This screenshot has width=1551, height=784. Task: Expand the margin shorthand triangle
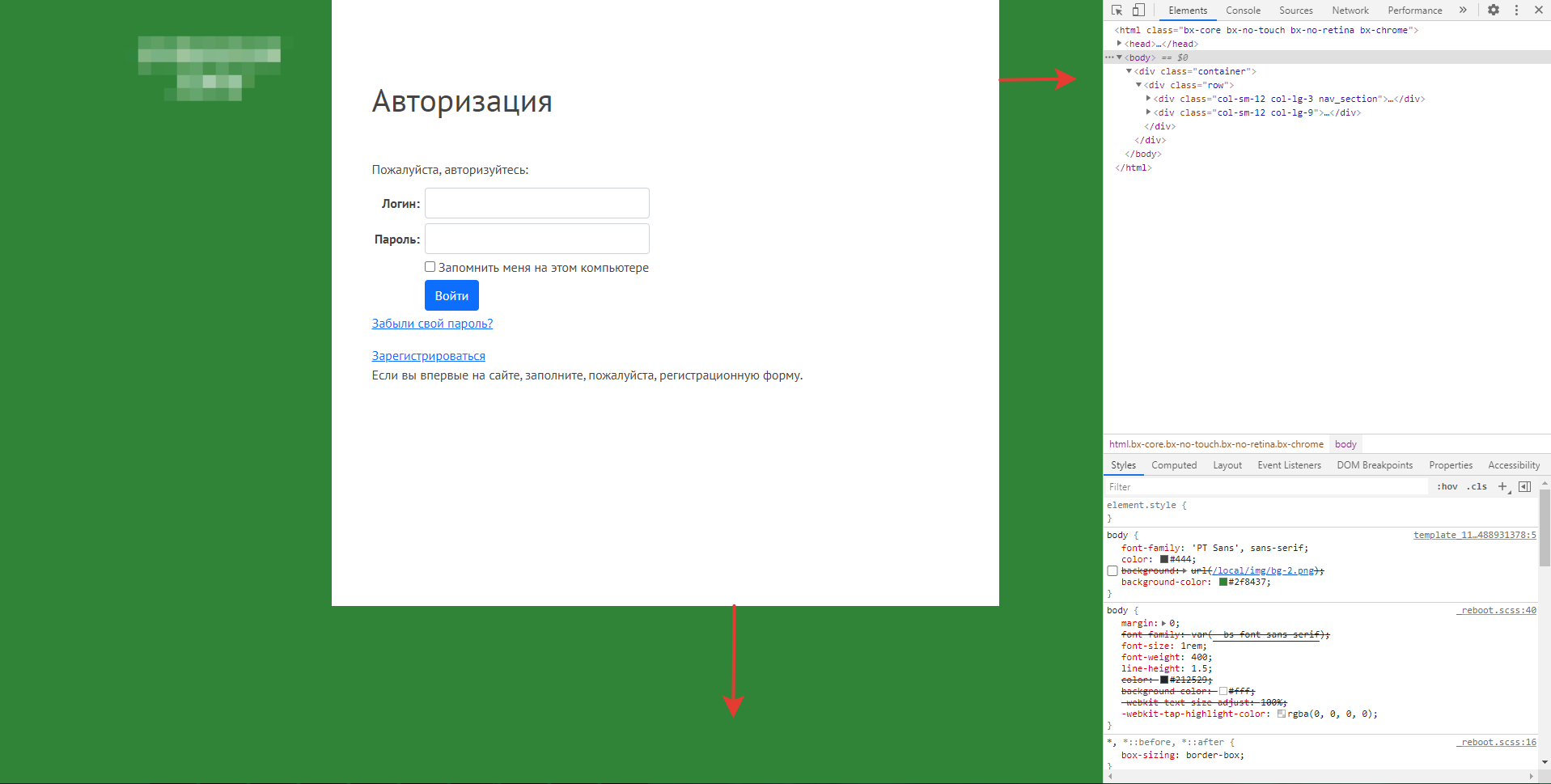click(1164, 623)
